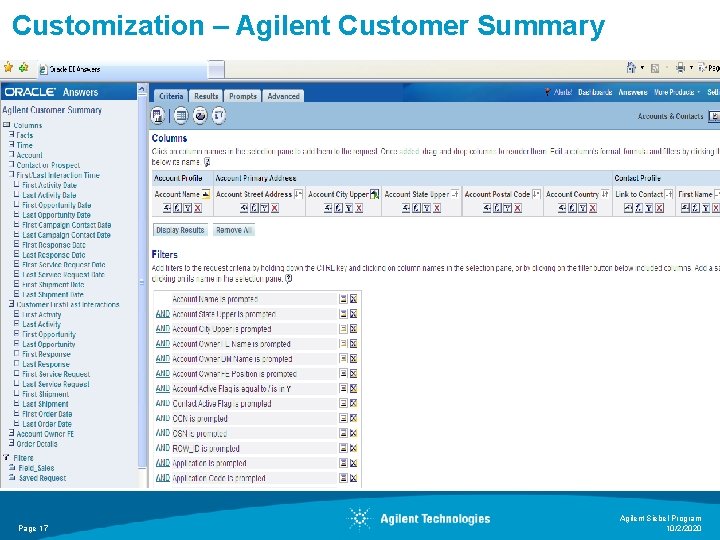
Task: Expand the Time folder in the tree
Action: pos(11,145)
